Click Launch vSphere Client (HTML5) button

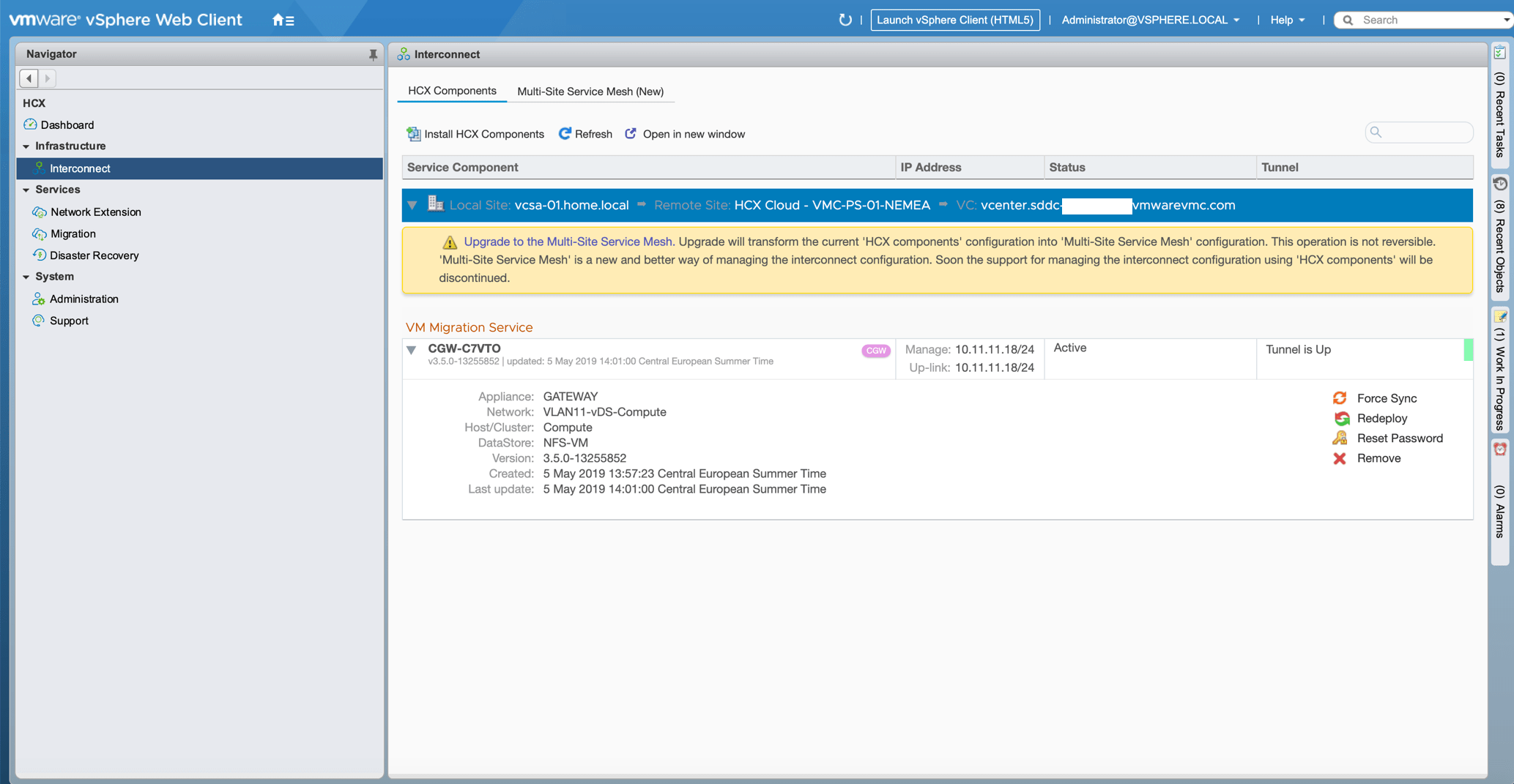coord(954,20)
